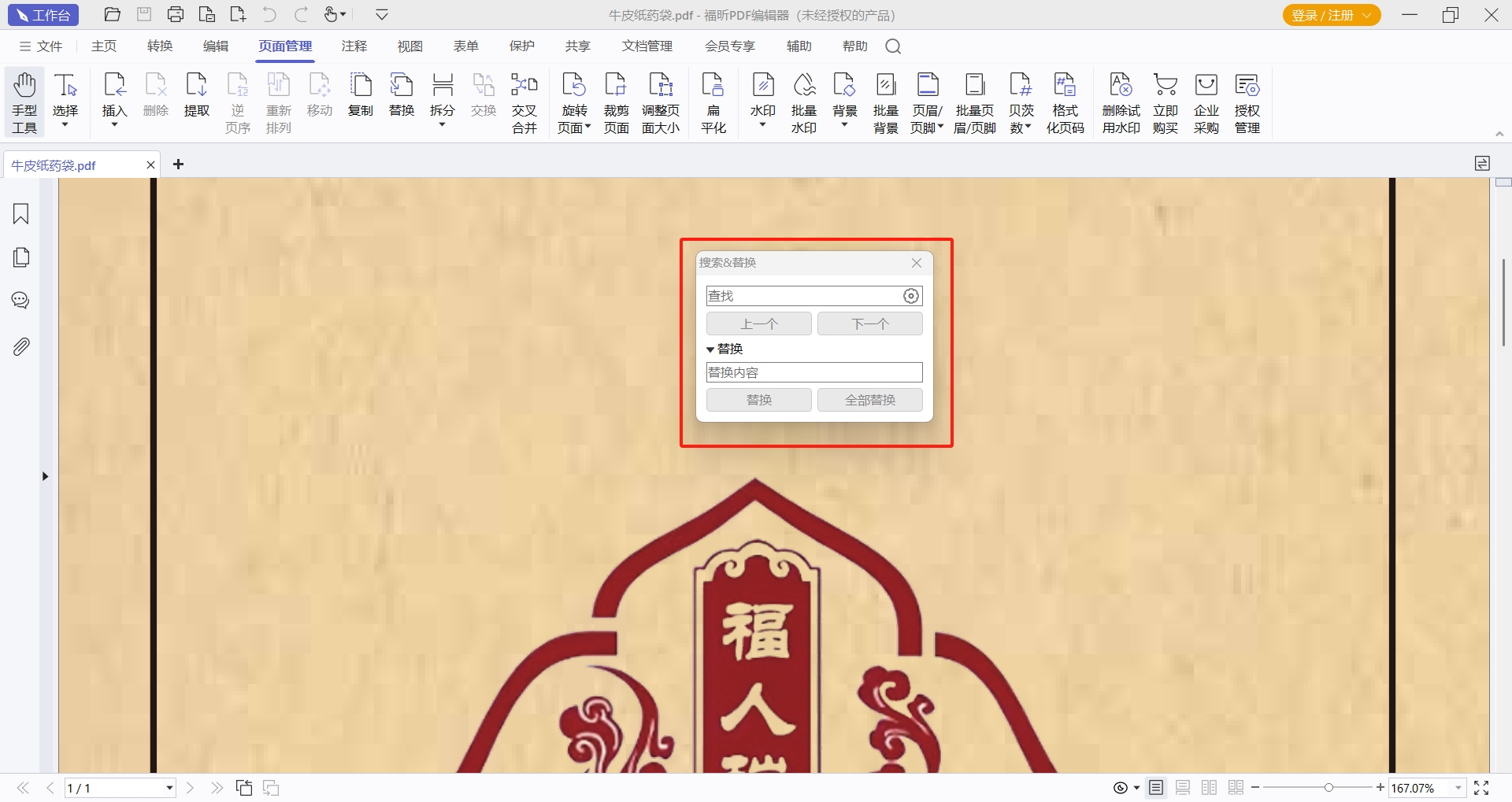Open the Attachments paperclip panel
Viewport: 1512px width, 802px height.
pyautogui.click(x=21, y=346)
